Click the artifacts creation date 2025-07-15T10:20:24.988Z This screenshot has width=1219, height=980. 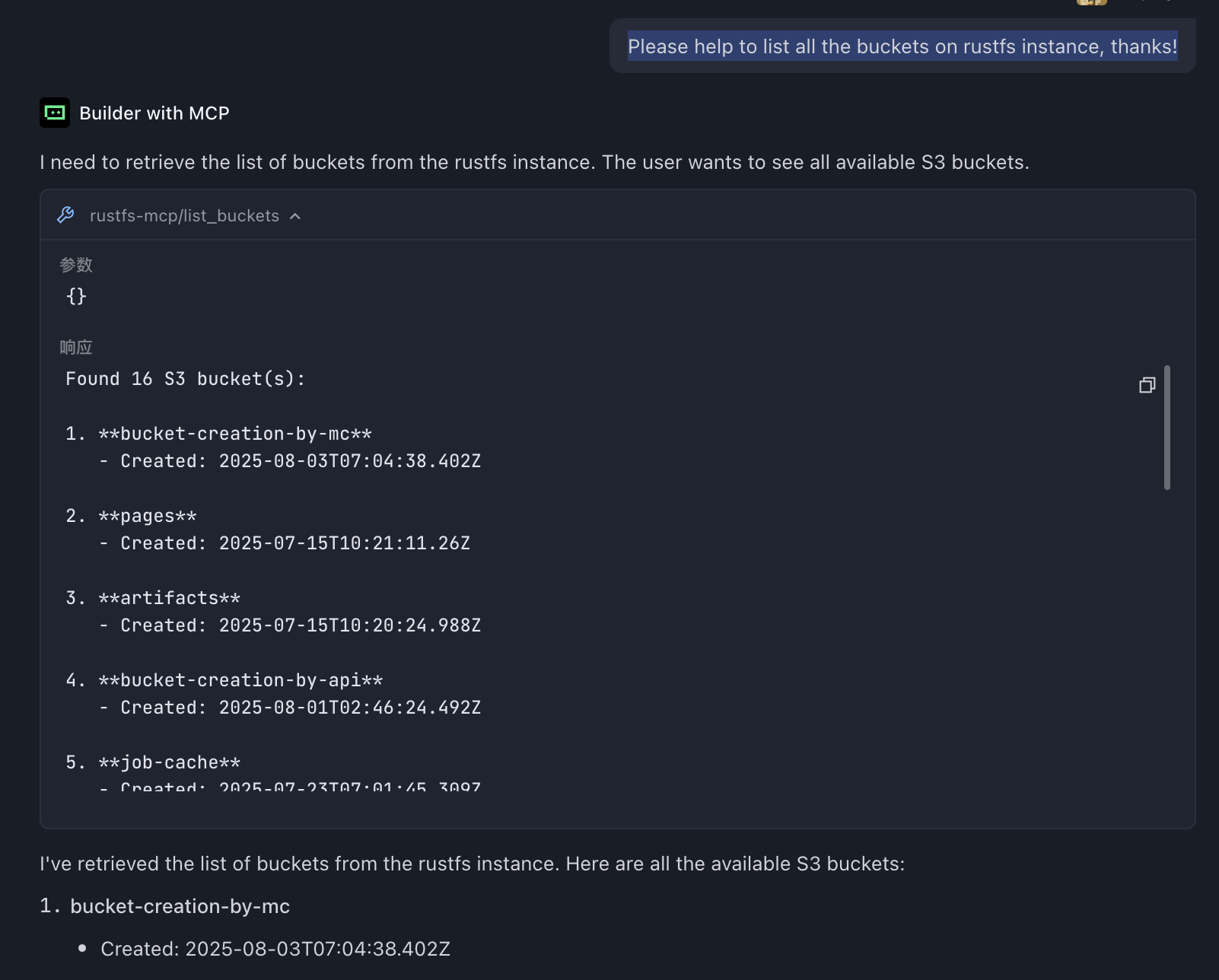[350, 625]
